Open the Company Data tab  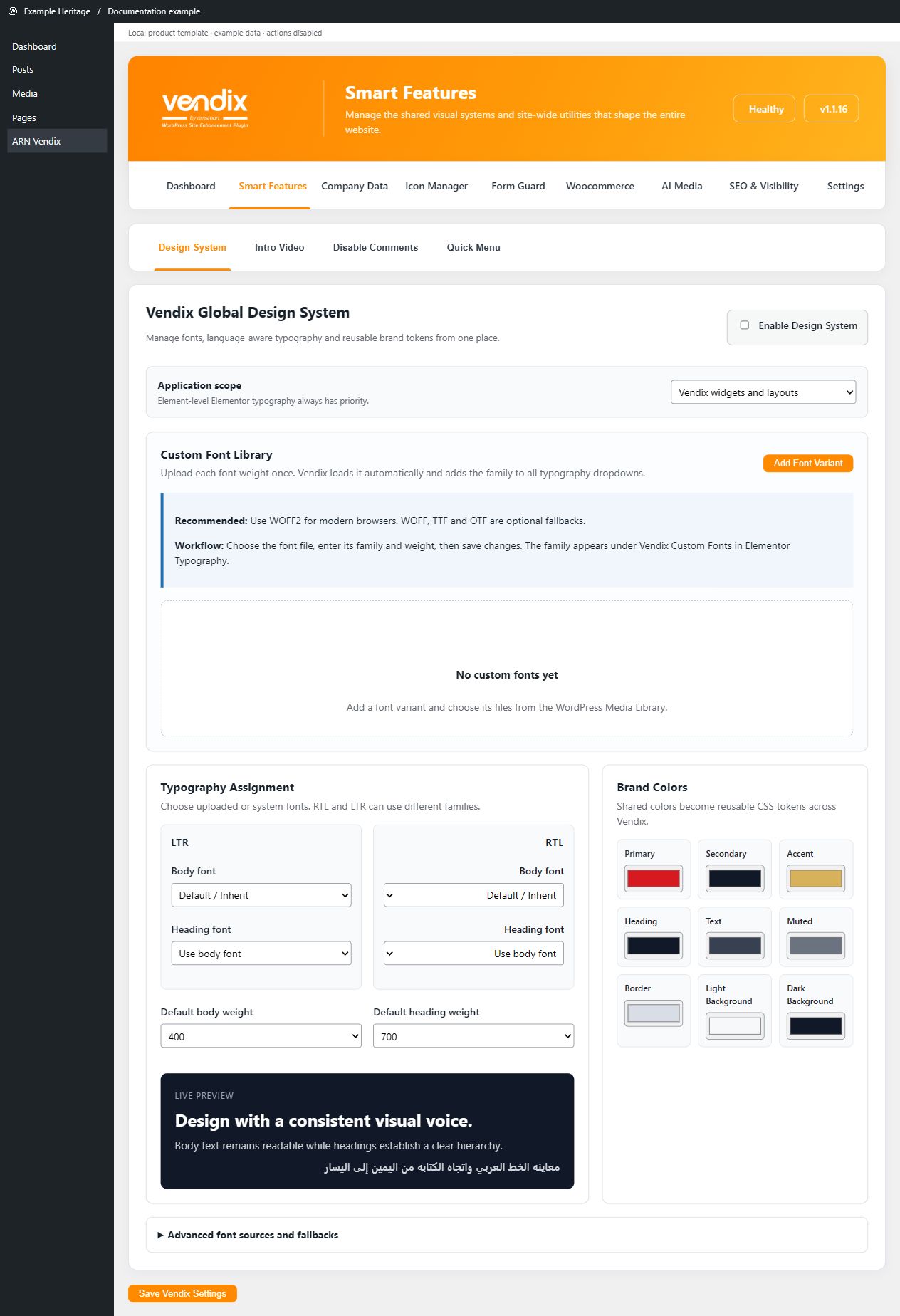[355, 186]
